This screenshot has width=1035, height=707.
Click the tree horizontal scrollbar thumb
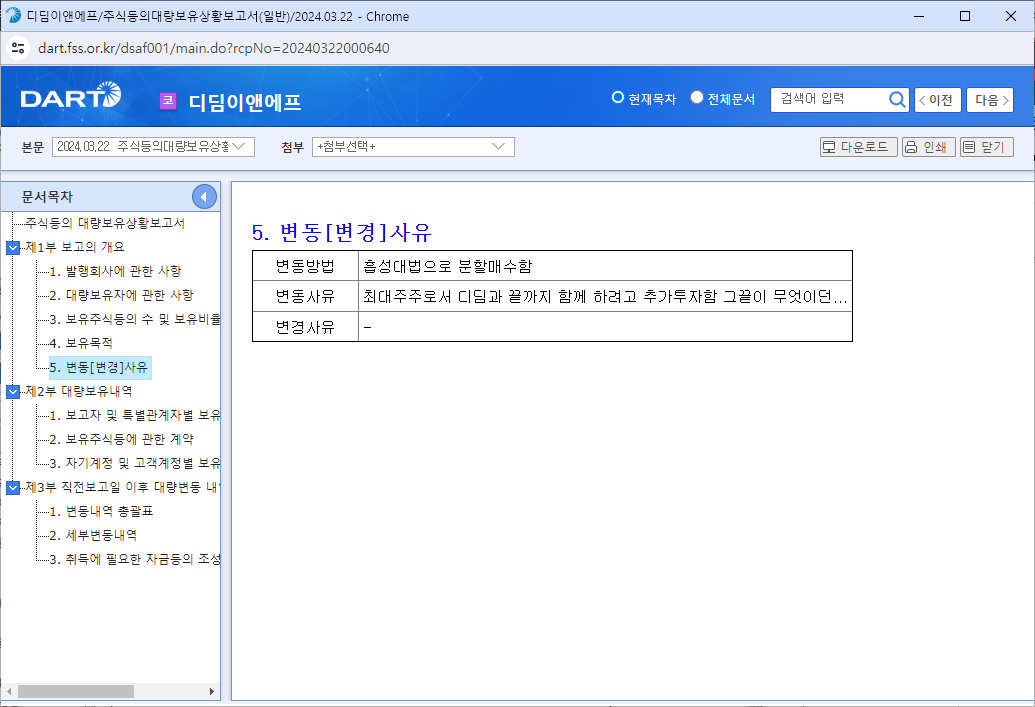(x=76, y=691)
